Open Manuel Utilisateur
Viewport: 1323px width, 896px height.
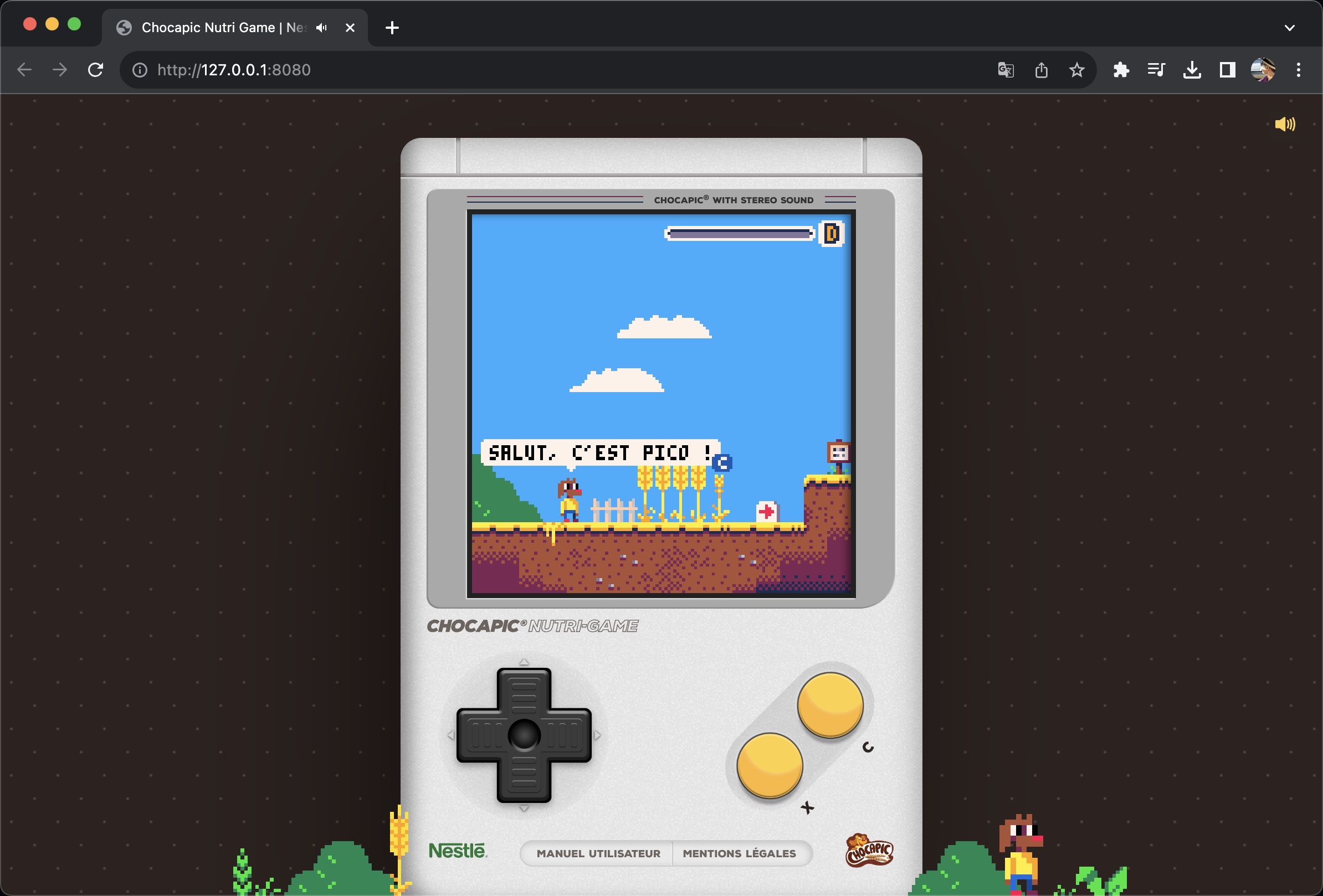[x=598, y=853]
